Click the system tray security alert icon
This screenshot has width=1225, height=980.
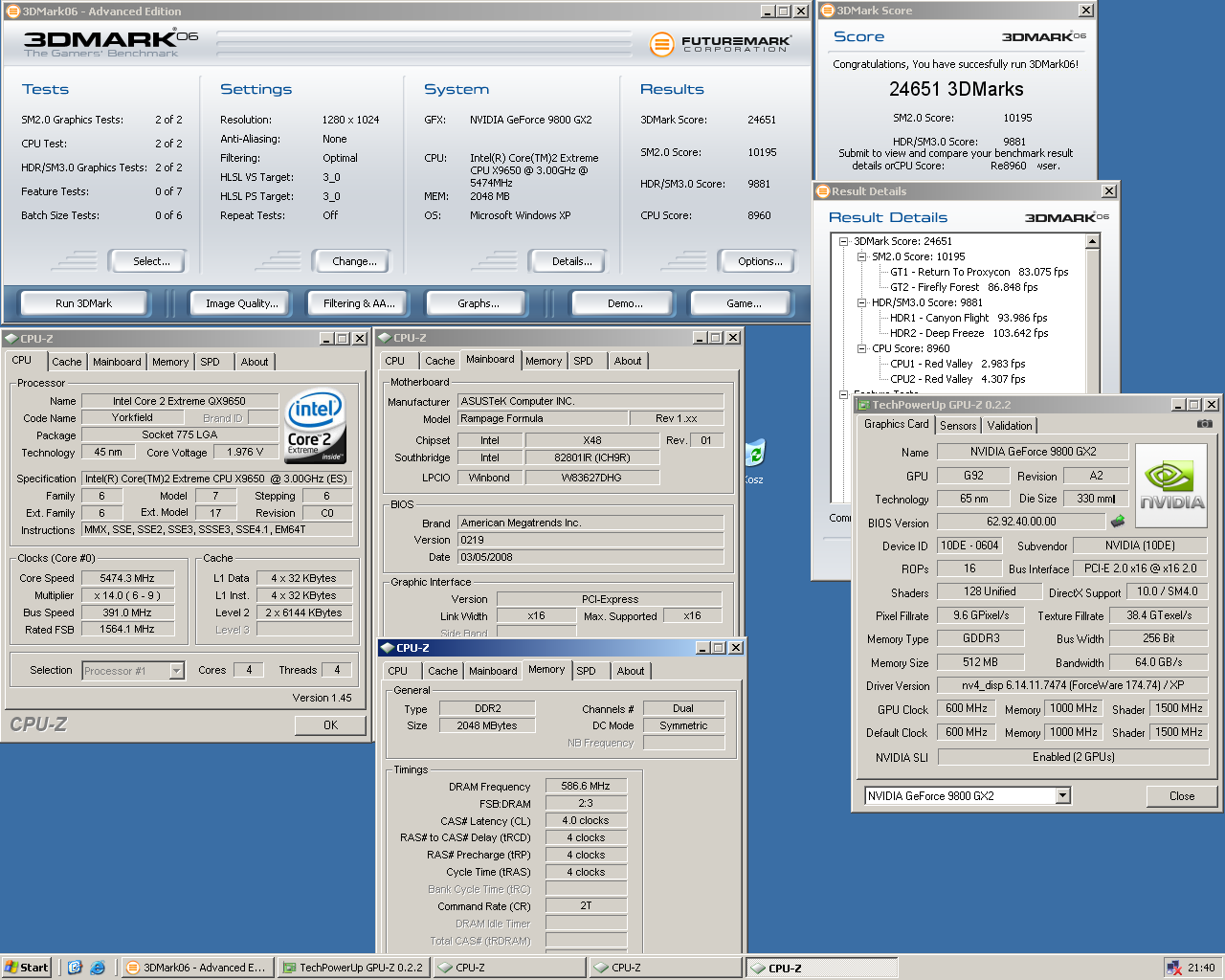1173,968
